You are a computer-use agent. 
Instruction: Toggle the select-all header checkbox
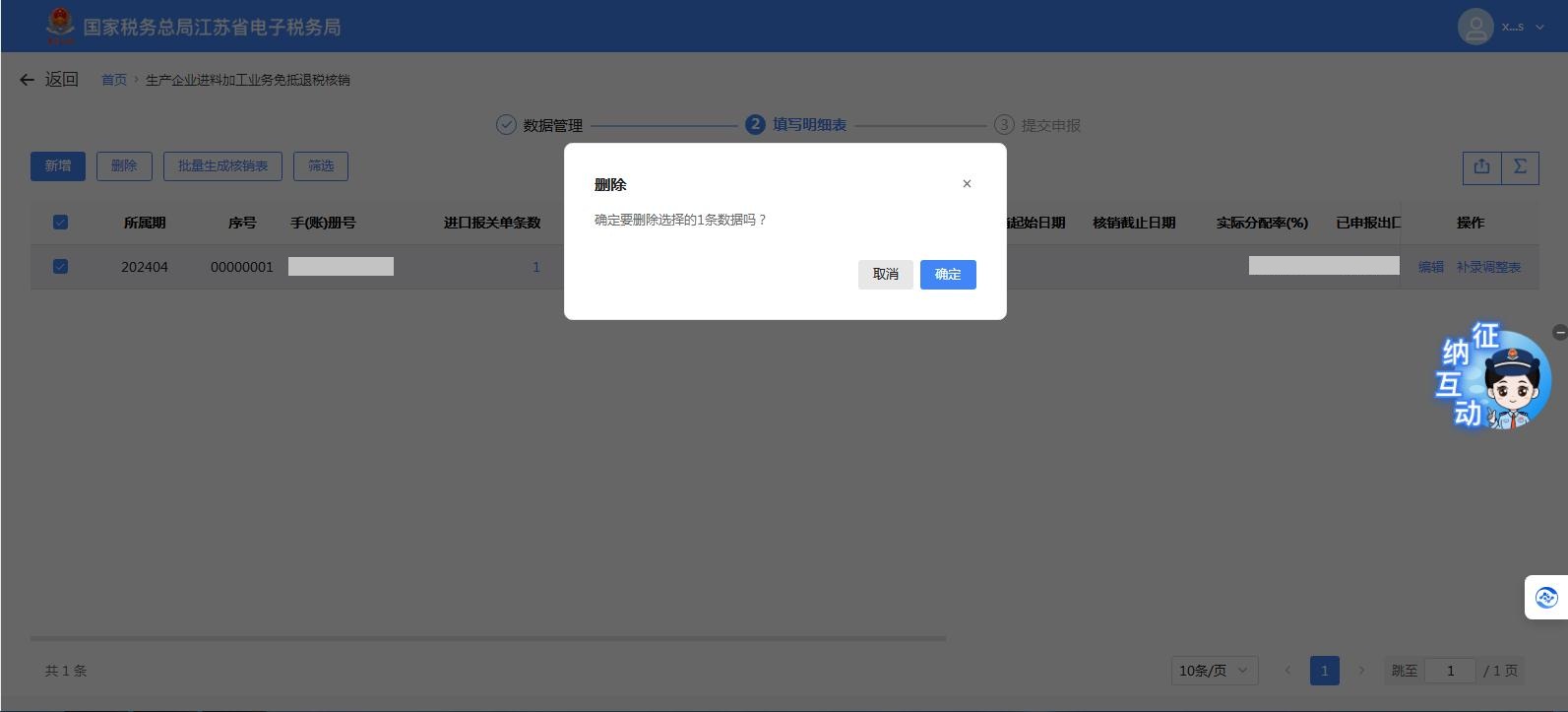[x=60, y=223]
